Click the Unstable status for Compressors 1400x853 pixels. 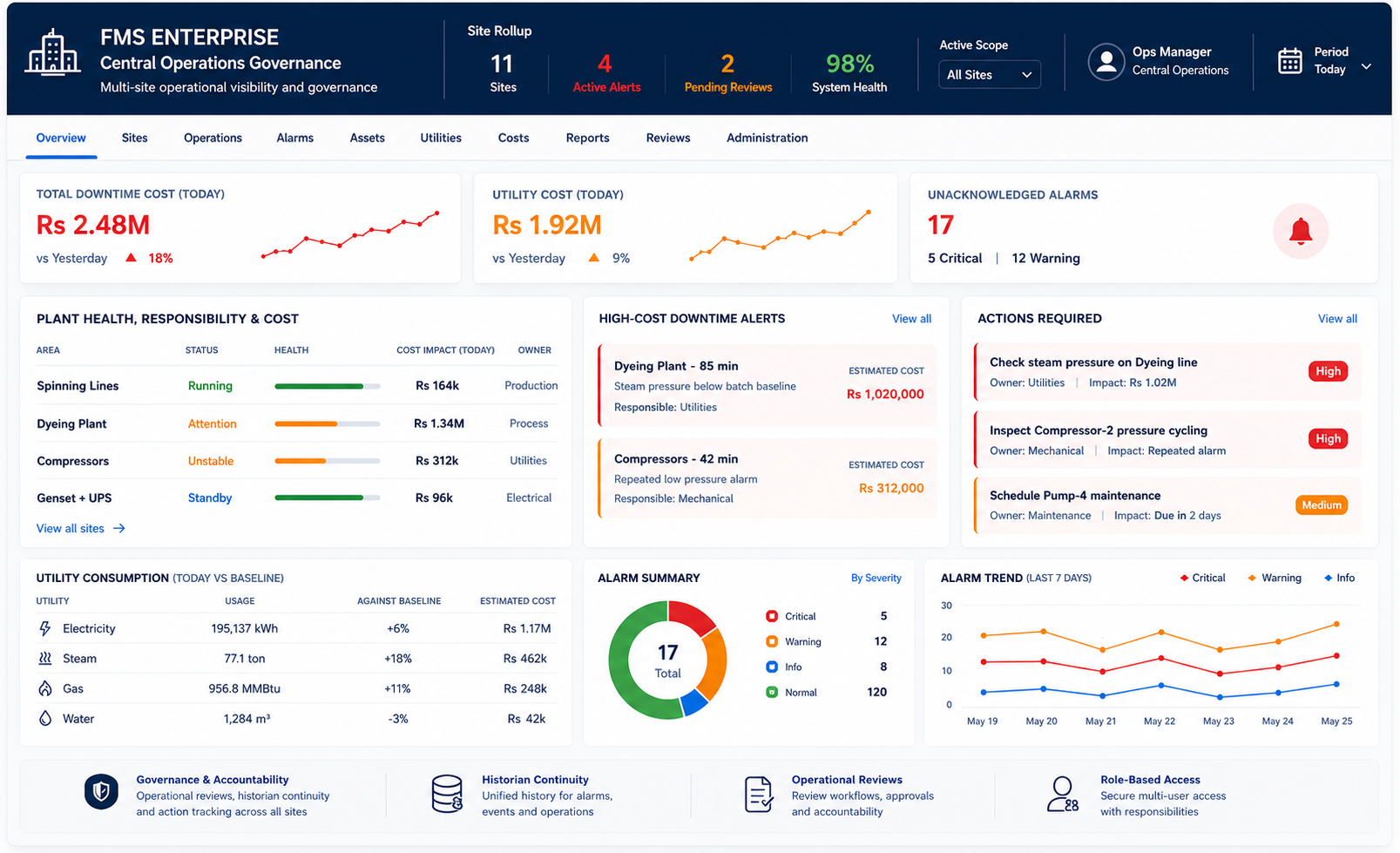211,461
